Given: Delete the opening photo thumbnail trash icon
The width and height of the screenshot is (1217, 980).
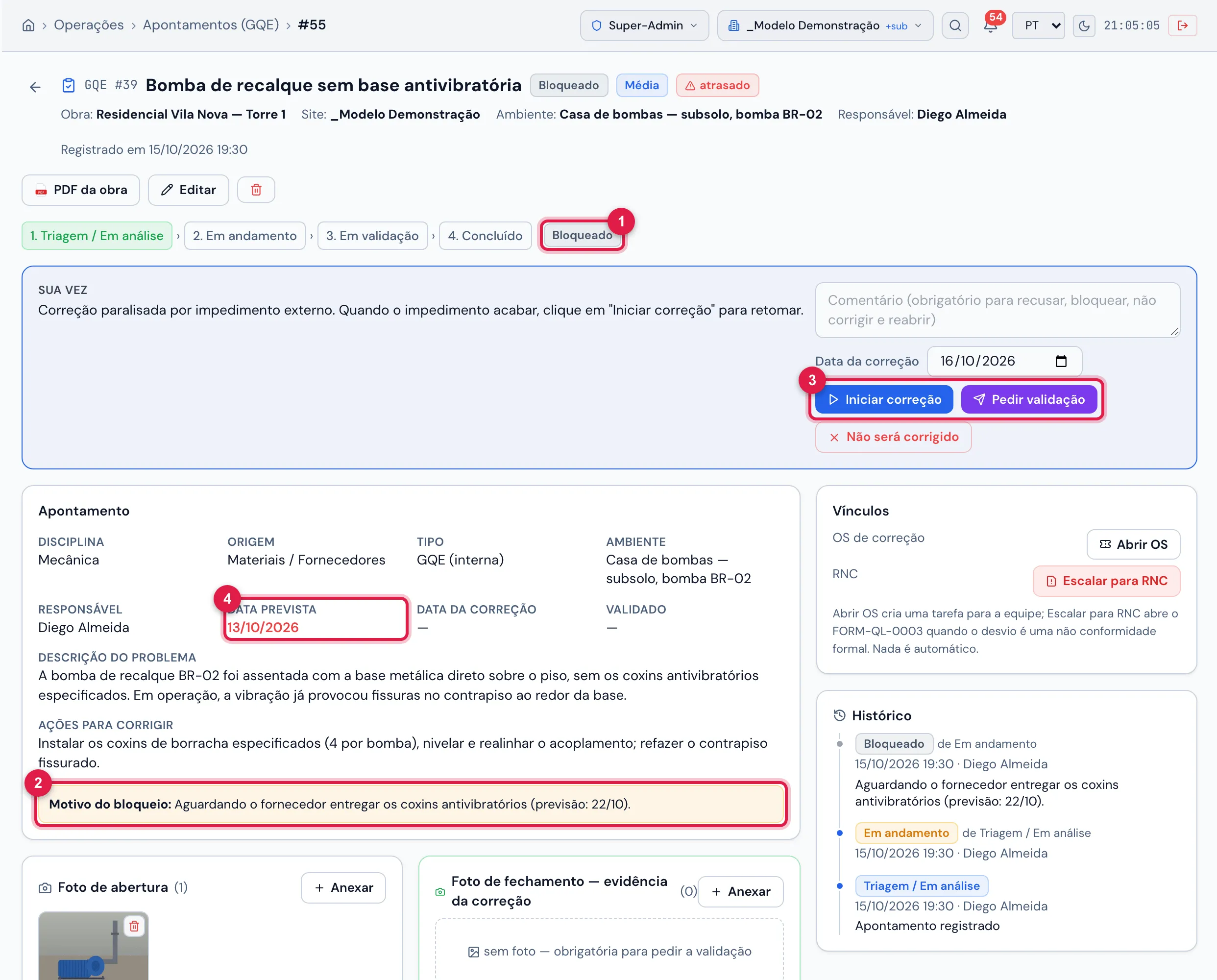Looking at the screenshot, I should [x=134, y=927].
